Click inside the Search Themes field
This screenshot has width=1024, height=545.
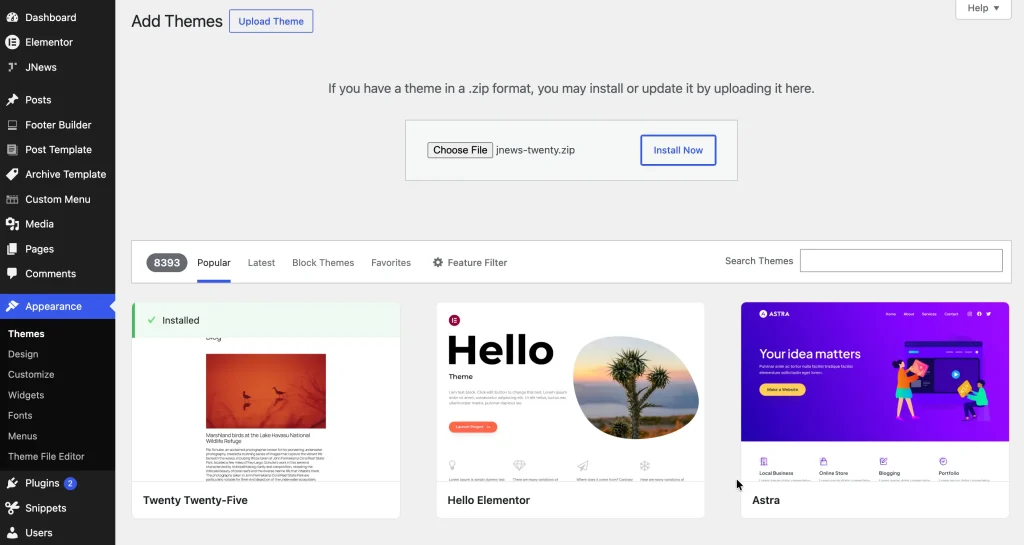(x=901, y=260)
